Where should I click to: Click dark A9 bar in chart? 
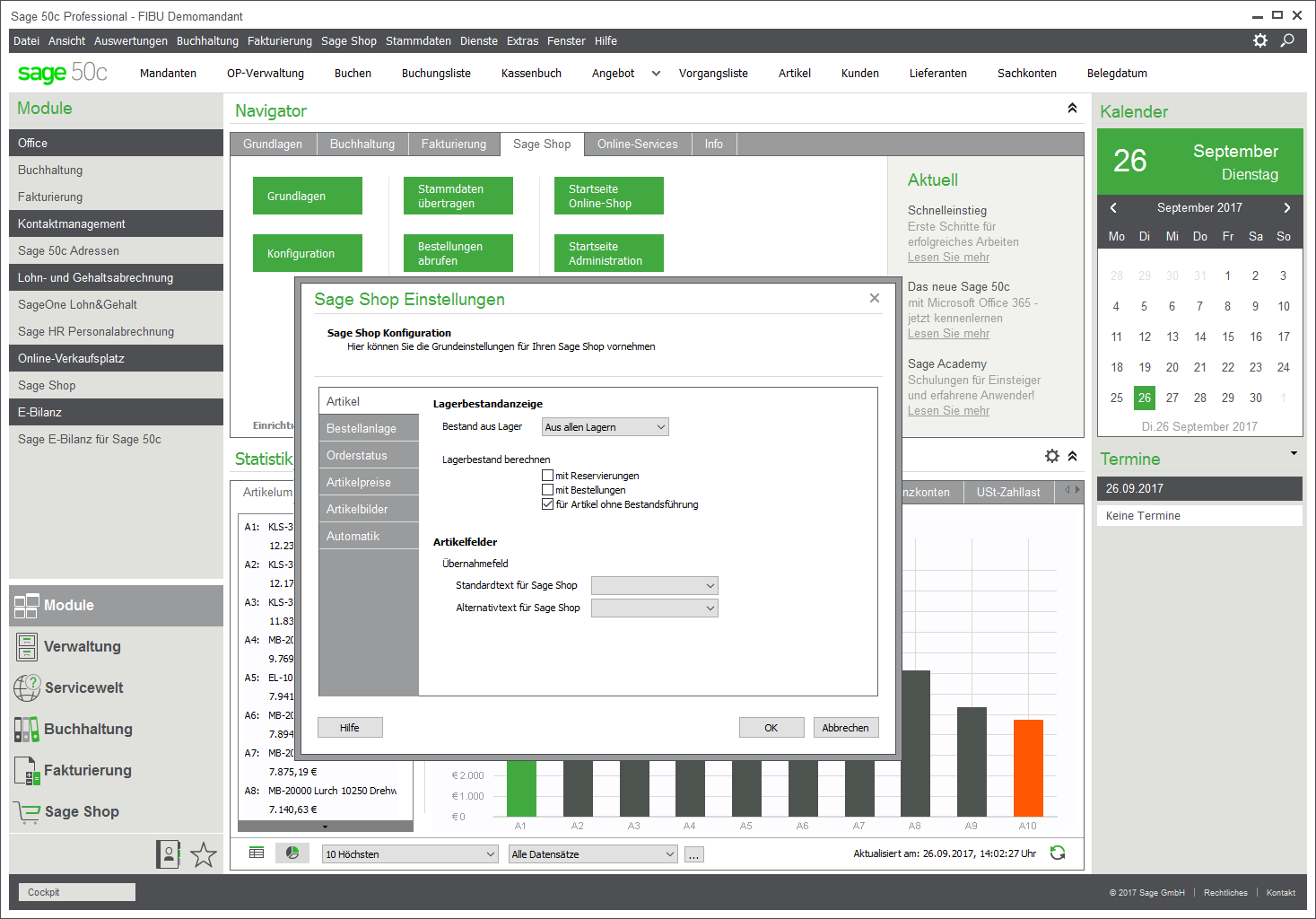tap(972, 762)
